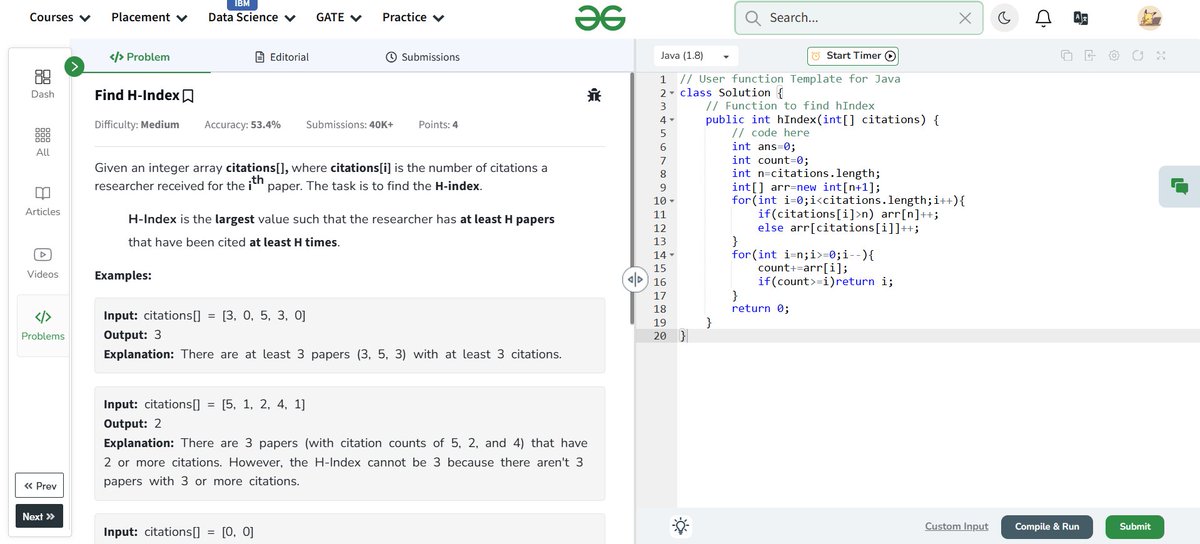The image size is (1200, 544).
Task: Click the import code icon in editor toolbar
Action: tap(1090, 56)
